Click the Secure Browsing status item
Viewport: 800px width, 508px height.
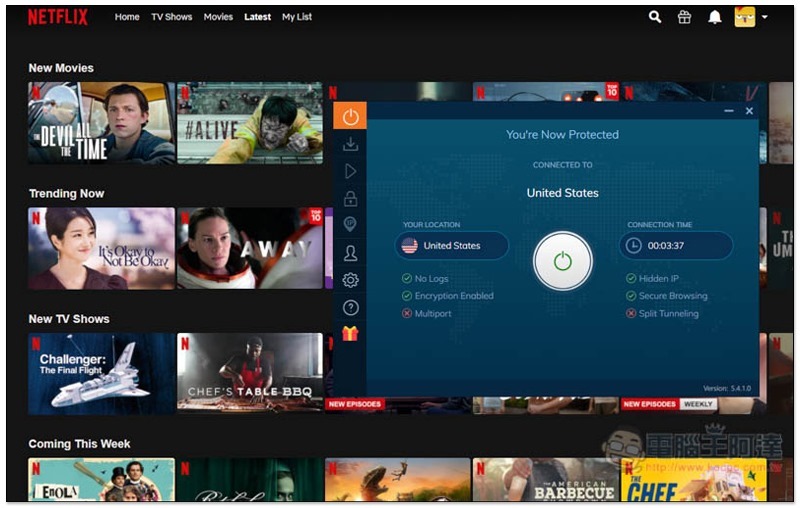666,296
